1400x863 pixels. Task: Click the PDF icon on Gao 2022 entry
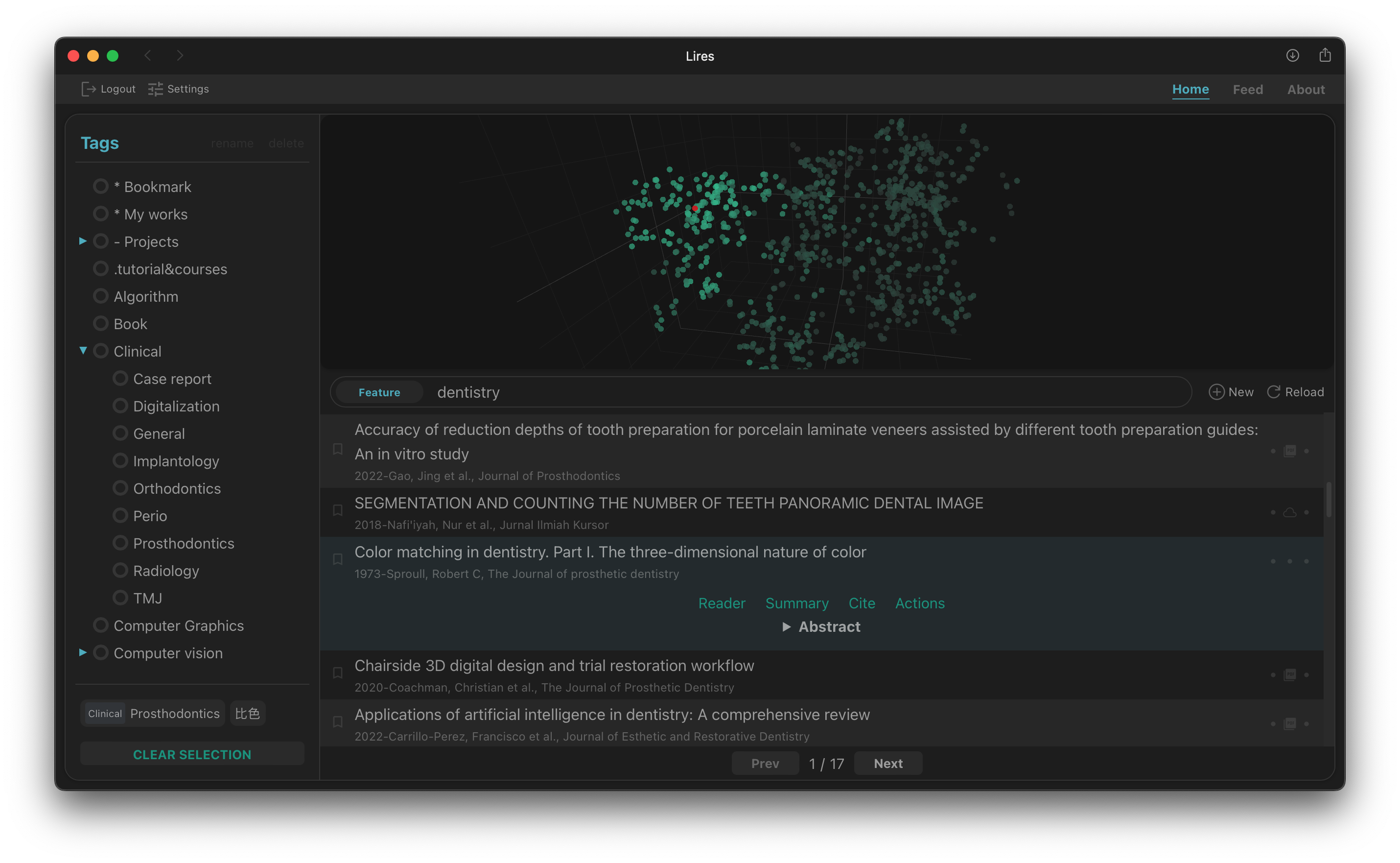pos(1289,451)
